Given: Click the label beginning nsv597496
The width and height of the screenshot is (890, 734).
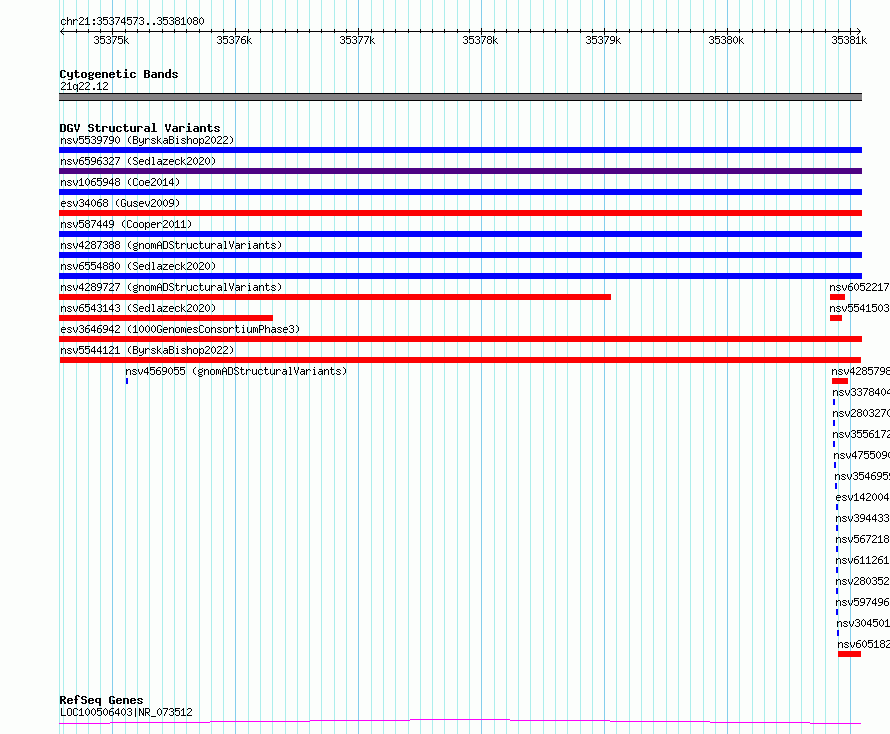Looking at the screenshot, I should [863, 602].
